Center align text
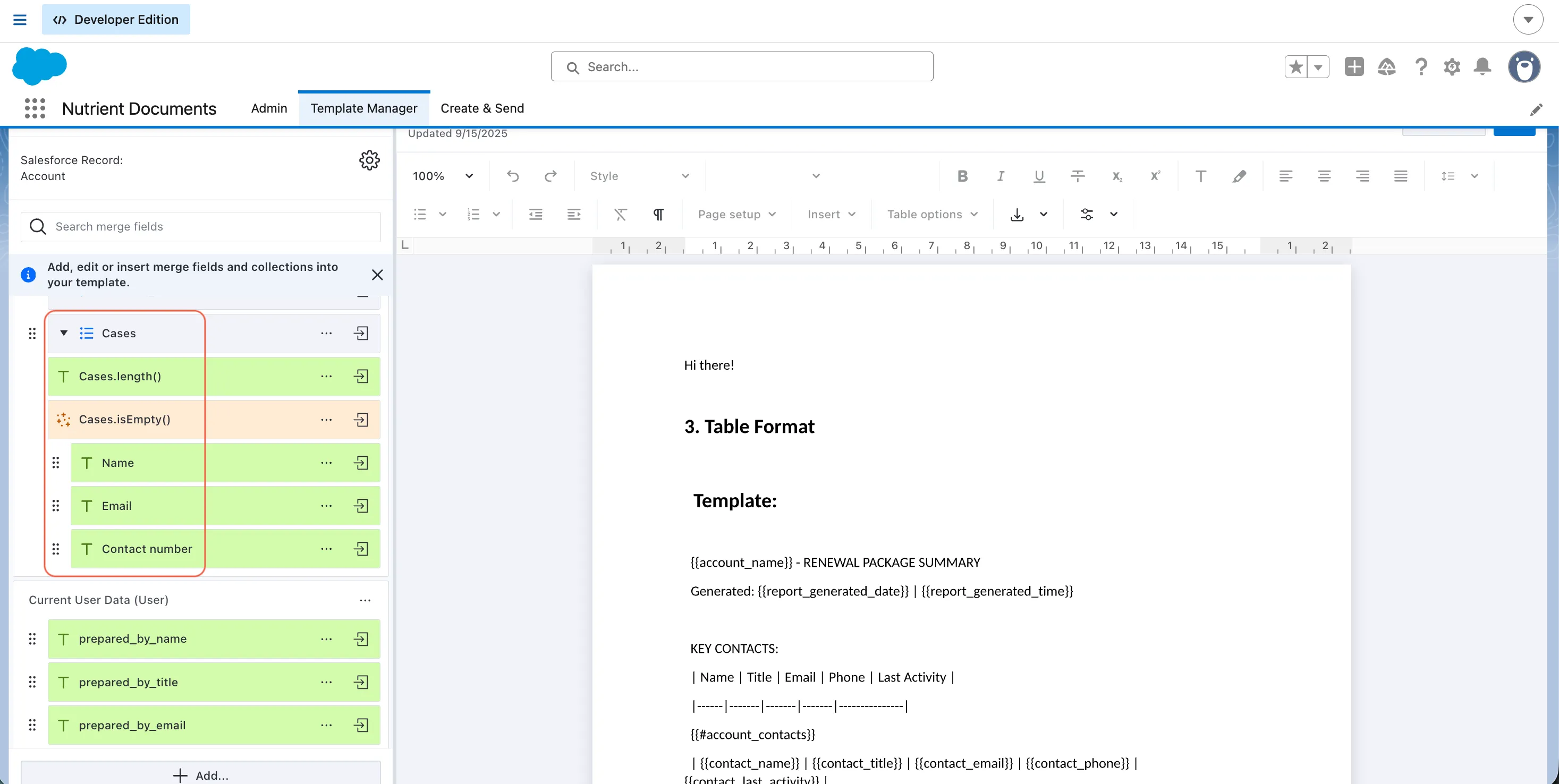1559x784 pixels. (1324, 176)
